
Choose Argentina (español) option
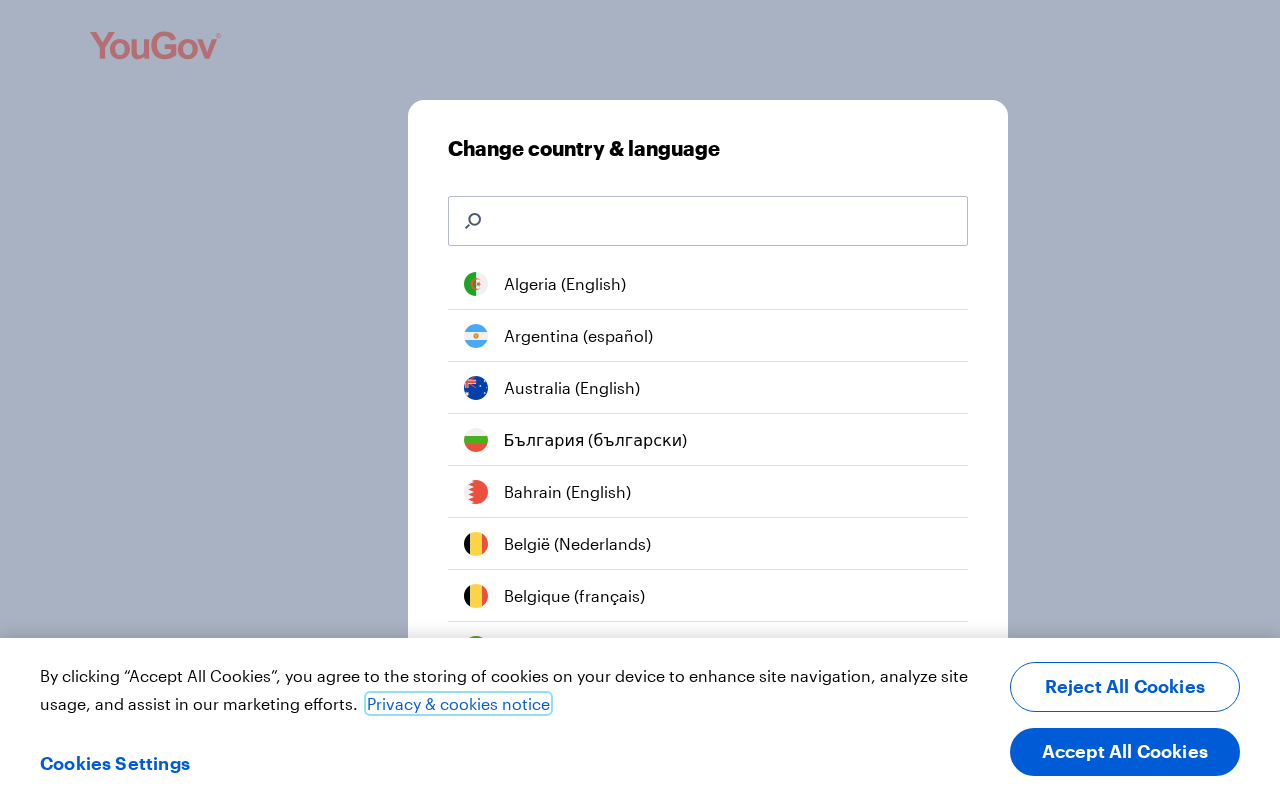click(x=708, y=336)
